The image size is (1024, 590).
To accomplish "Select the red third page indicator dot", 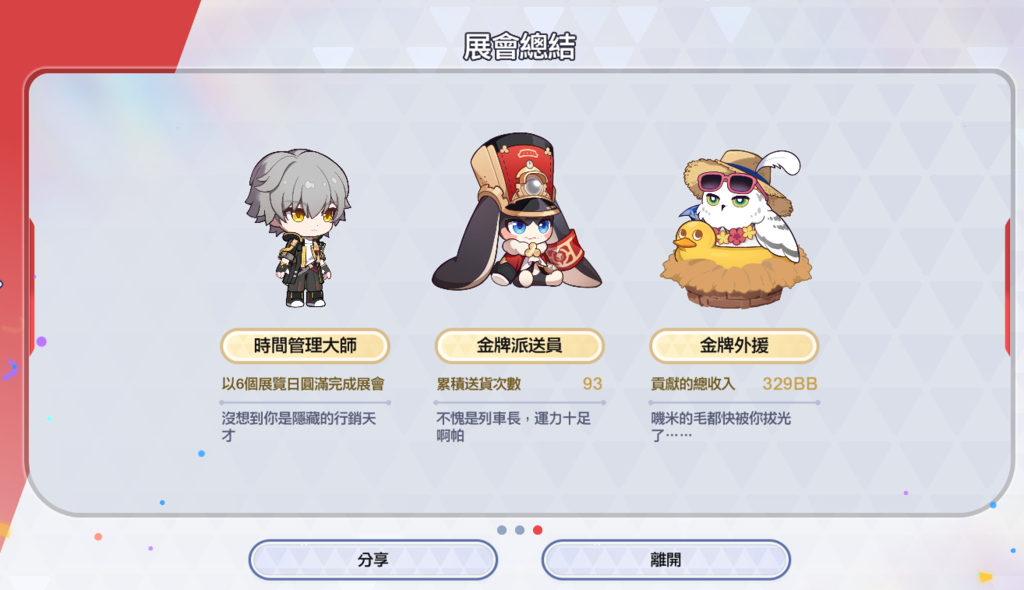I will [x=537, y=530].
